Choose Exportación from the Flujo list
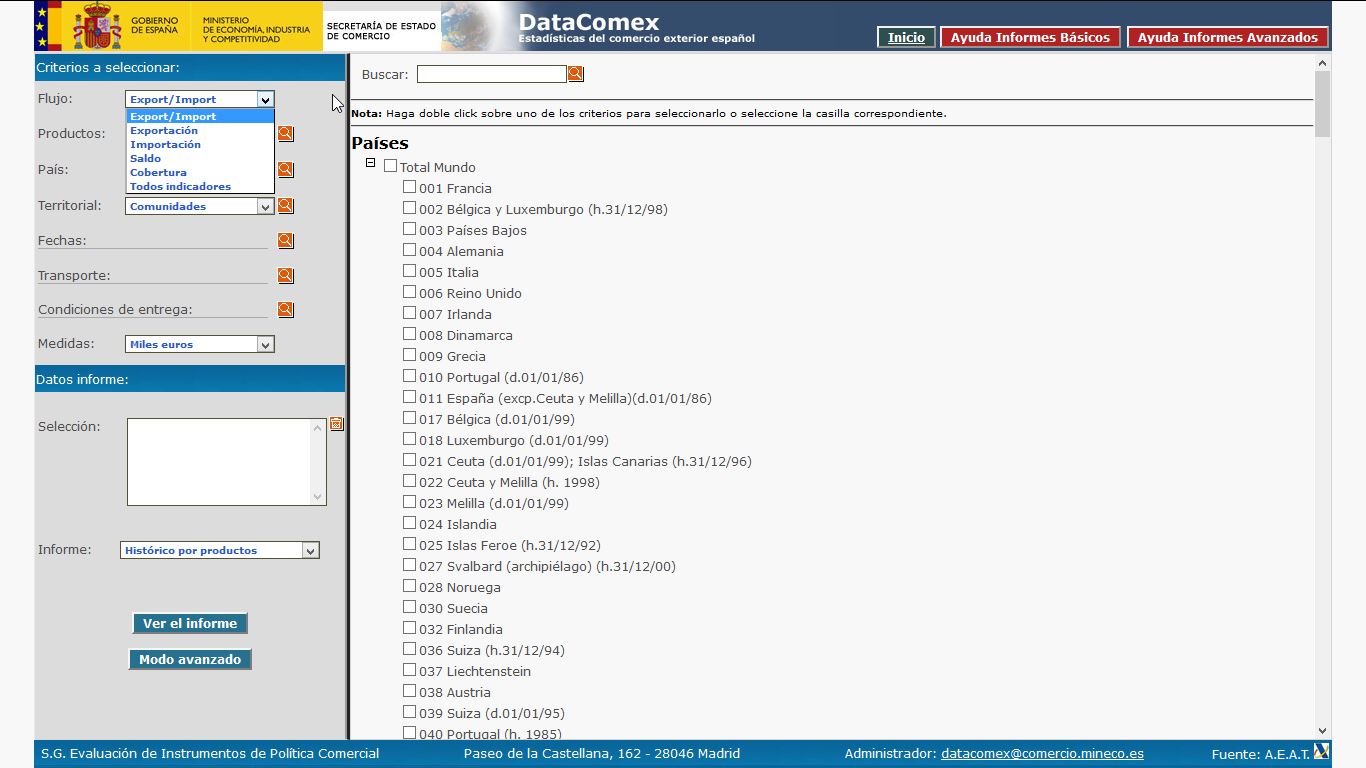This screenshot has height=768, width=1366. (200, 130)
